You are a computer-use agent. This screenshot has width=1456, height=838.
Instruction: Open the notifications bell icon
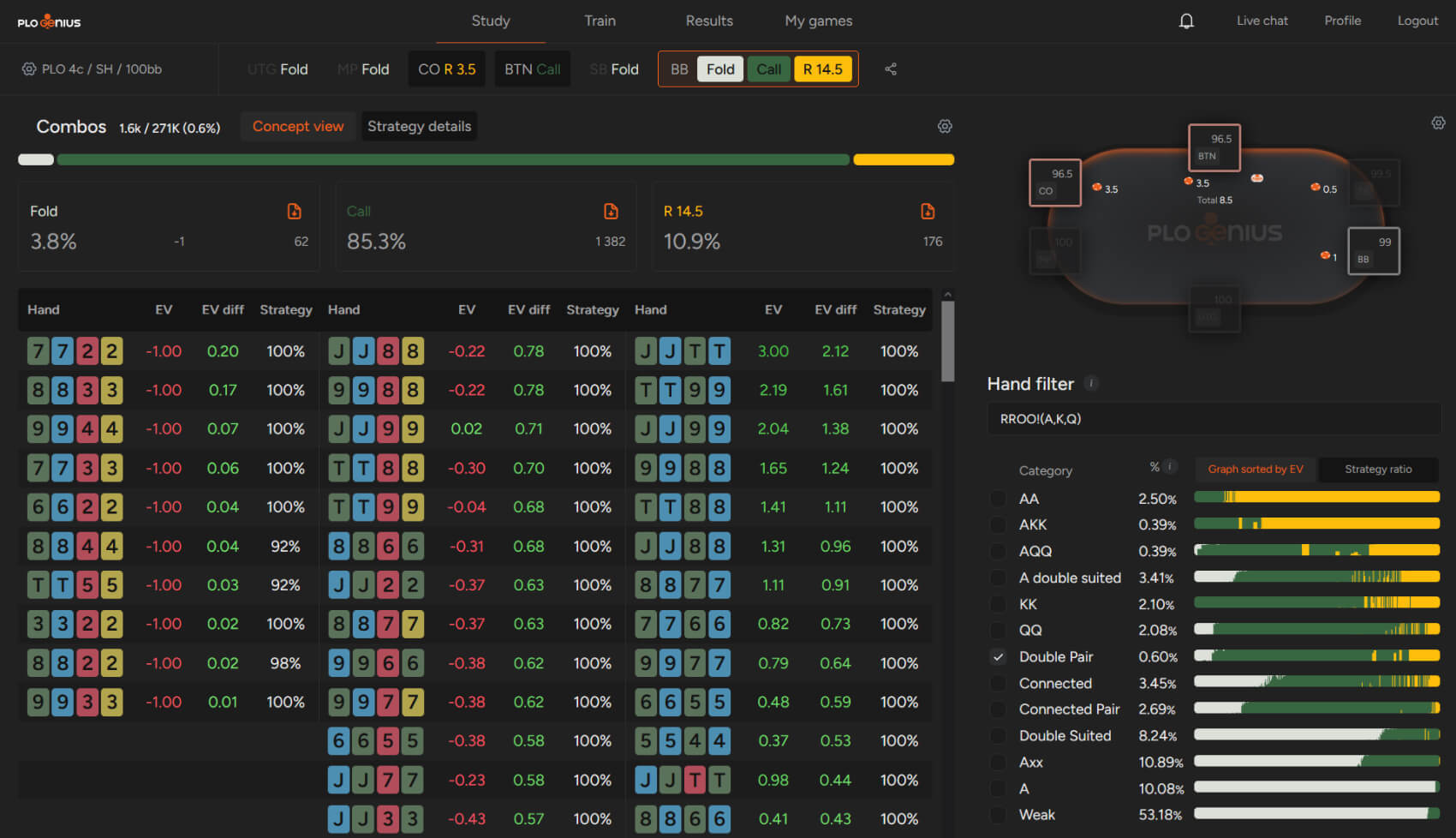coord(1186,21)
